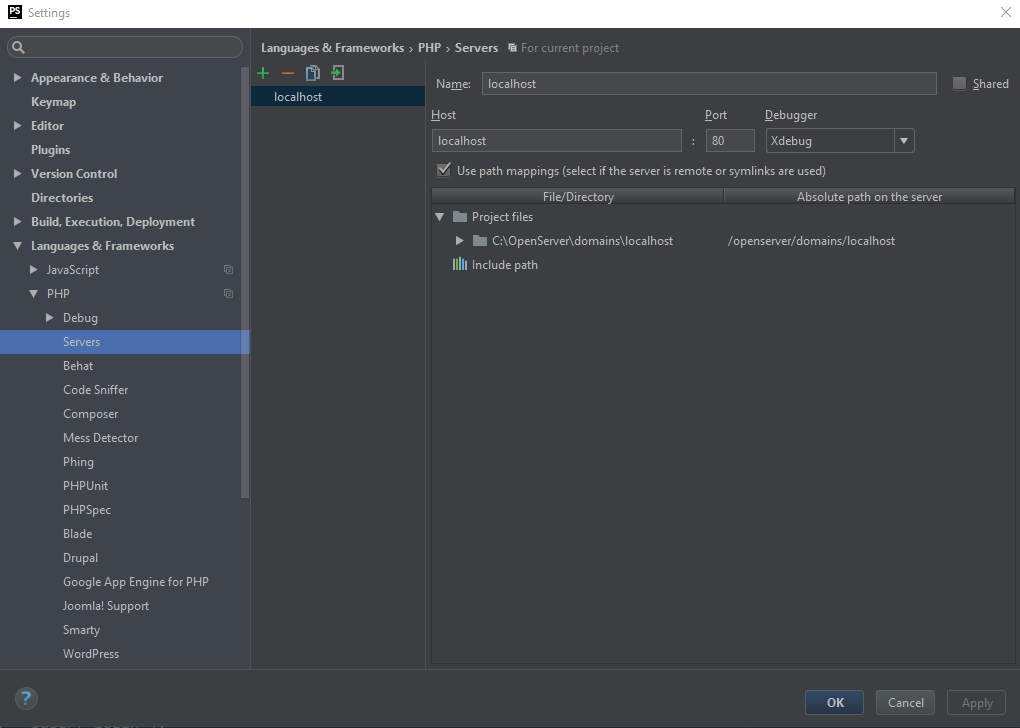Click into the Port input field
1020x728 pixels.
point(730,141)
